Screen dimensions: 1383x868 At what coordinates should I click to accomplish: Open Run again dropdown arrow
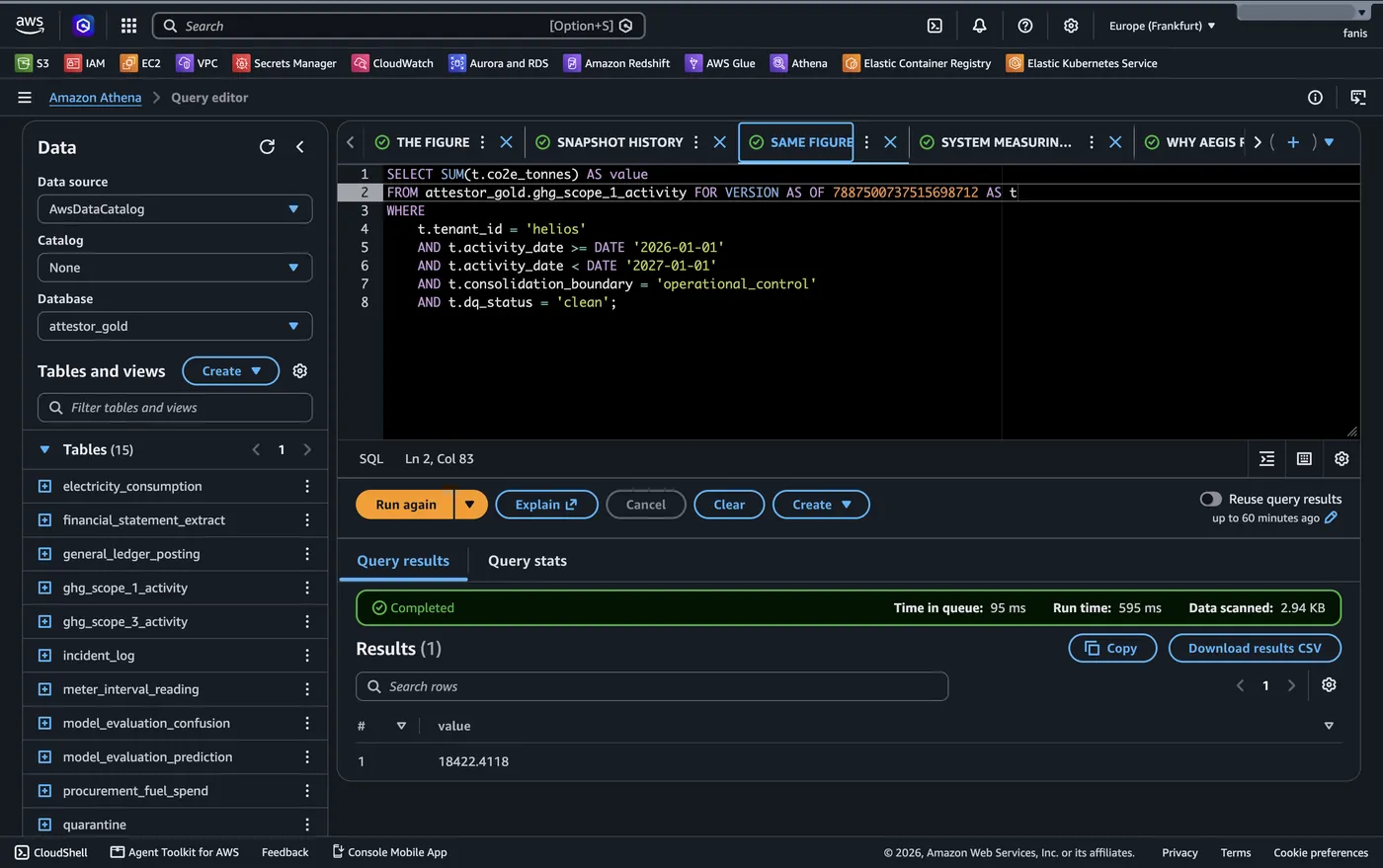[470, 505]
